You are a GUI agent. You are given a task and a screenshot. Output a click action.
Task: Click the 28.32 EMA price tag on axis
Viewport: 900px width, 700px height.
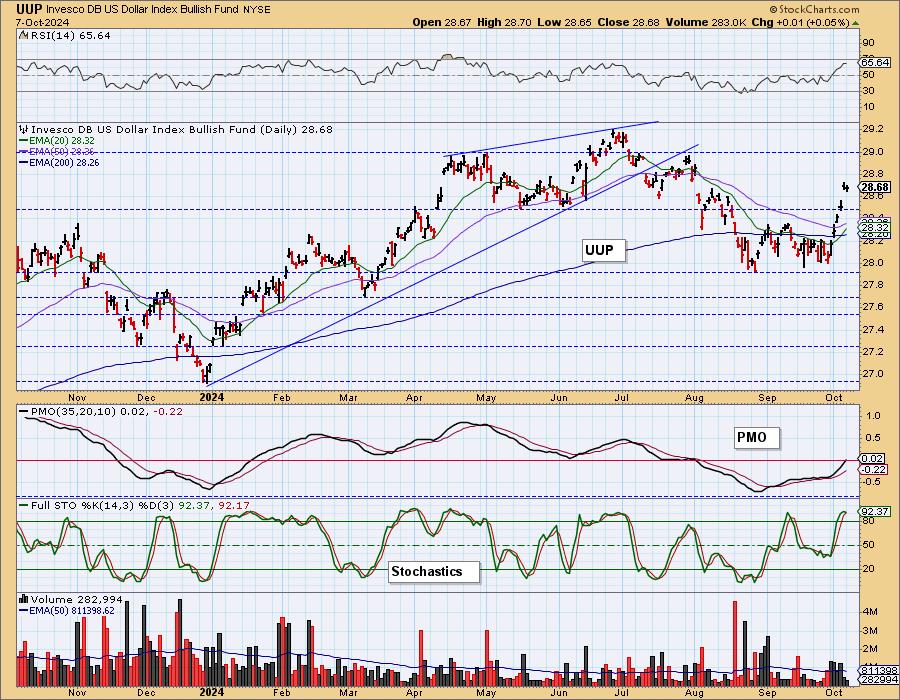876,228
